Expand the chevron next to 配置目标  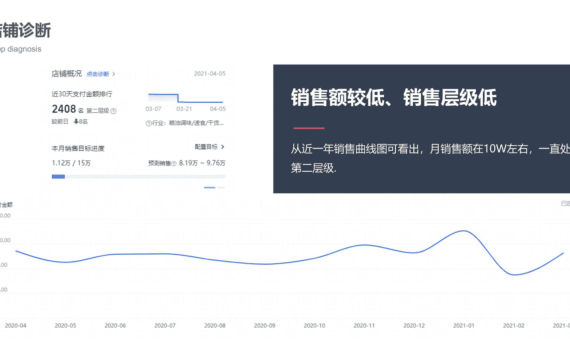click(x=222, y=147)
